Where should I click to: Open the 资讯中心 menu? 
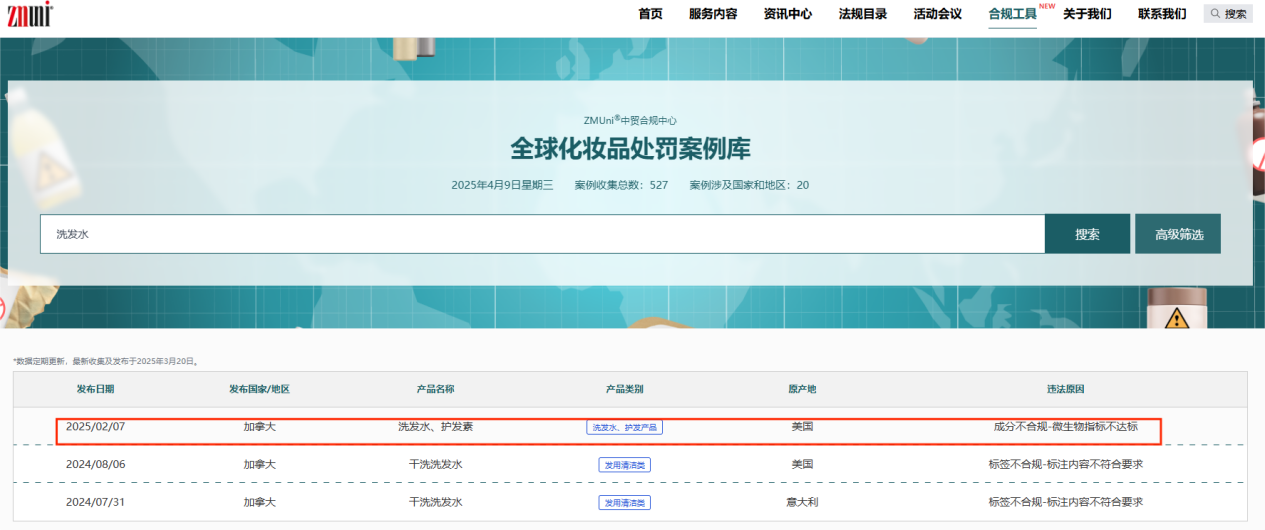788,14
